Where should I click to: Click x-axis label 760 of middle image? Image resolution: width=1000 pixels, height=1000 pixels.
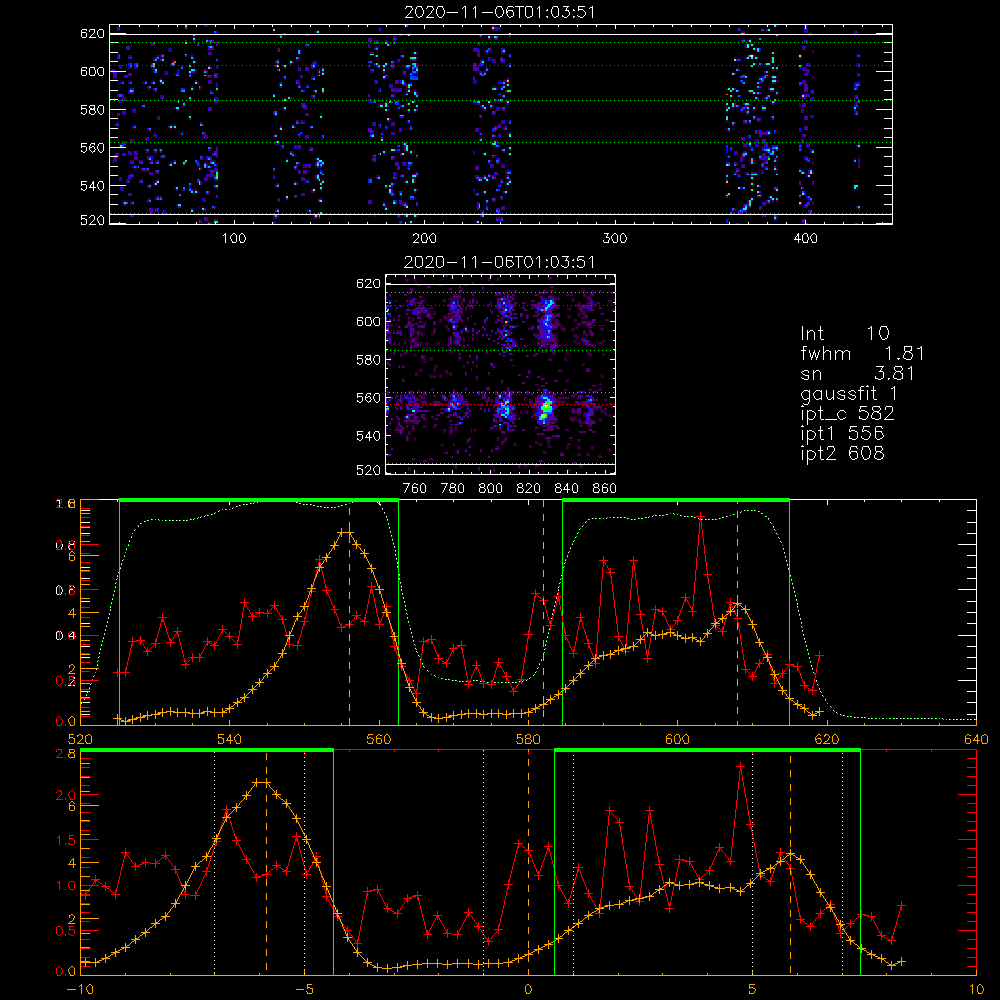coord(415,489)
